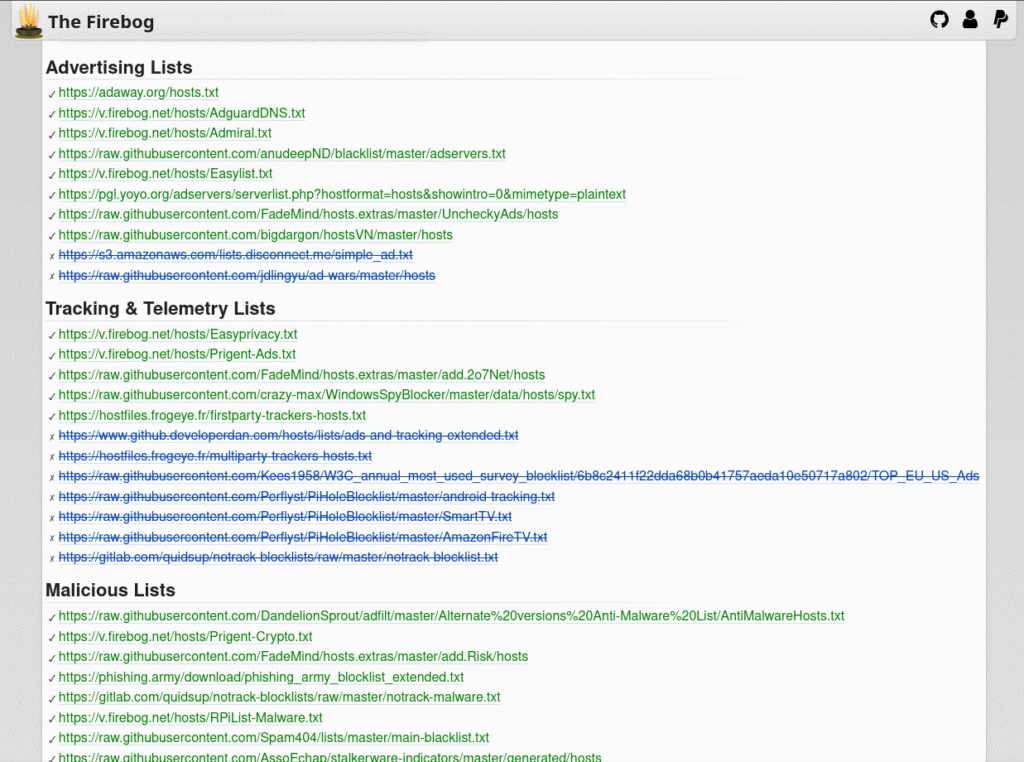Click the user profile icon in header

pos(969,19)
